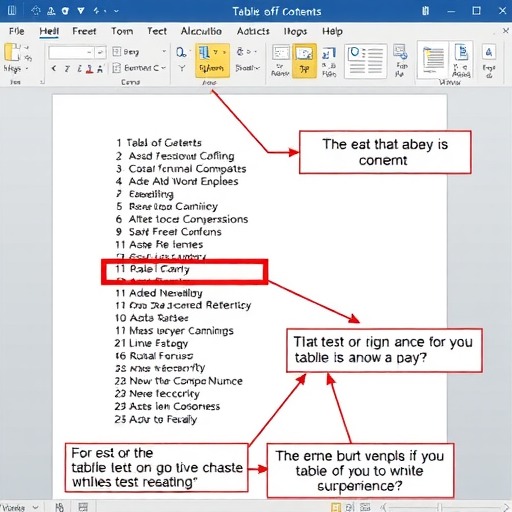The width and height of the screenshot is (512, 512).
Task: Open the quick access toolbar dropdown arrow
Action: coord(116,11)
